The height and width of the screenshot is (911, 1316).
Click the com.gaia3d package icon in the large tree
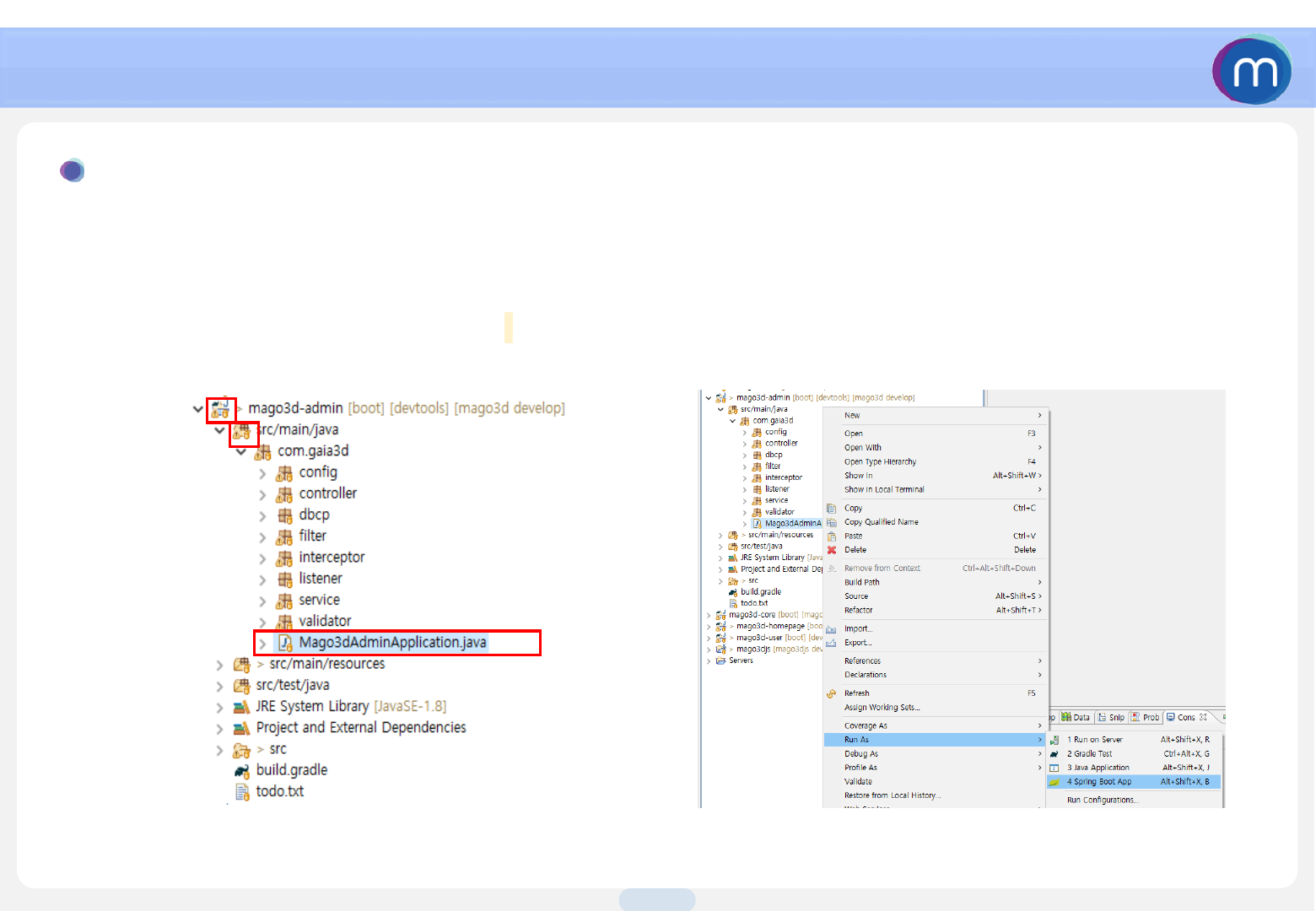(263, 452)
